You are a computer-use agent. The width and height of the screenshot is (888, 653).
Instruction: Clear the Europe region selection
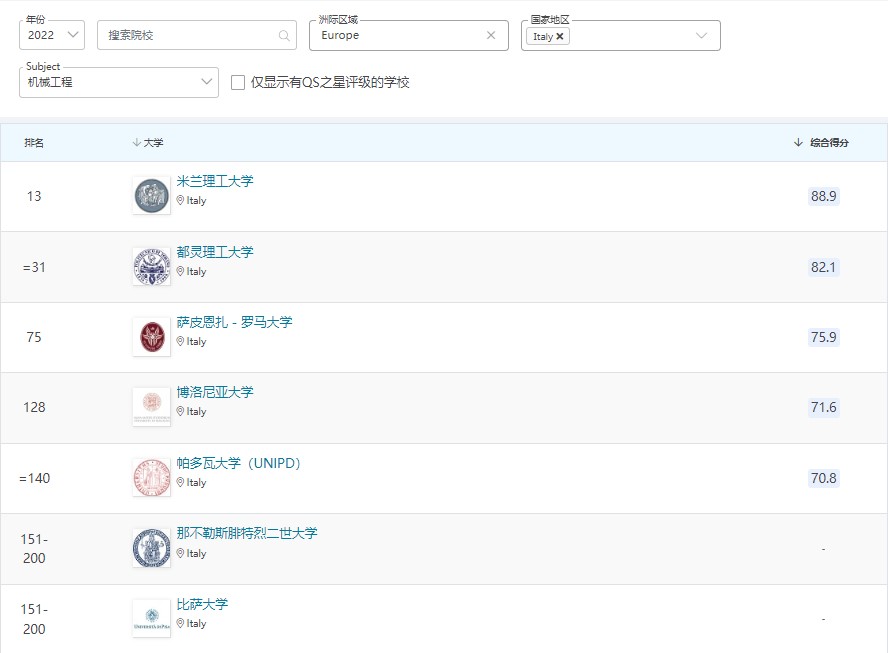click(x=491, y=35)
